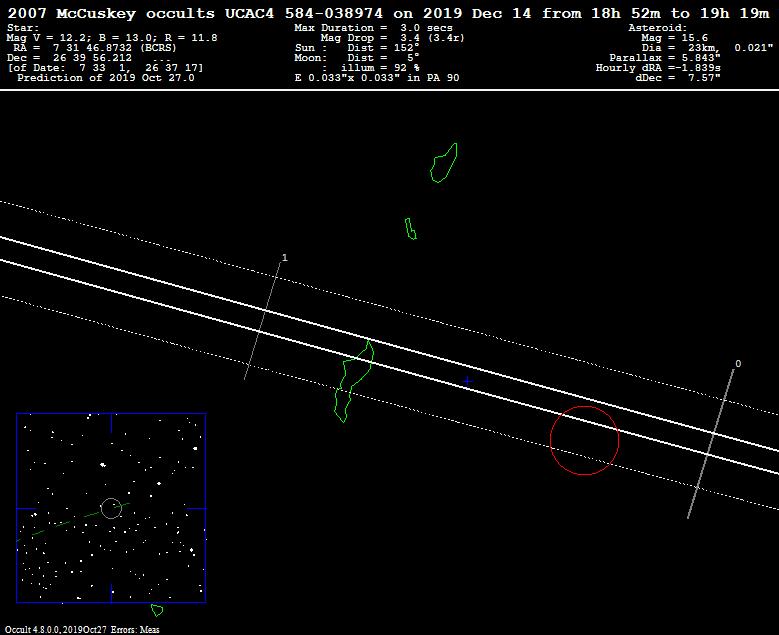This screenshot has height=635, width=779.
Task: Click 'Mag Drop = 3.4 (3.4r)' text
Action: (392, 38)
